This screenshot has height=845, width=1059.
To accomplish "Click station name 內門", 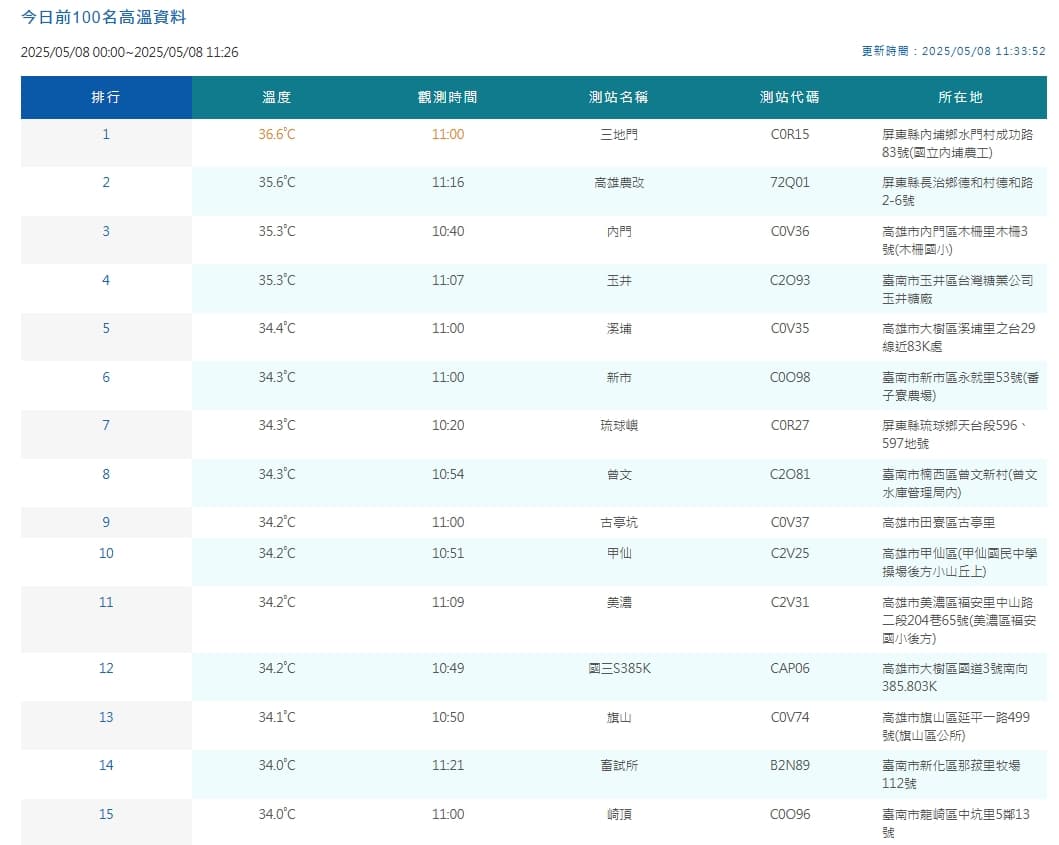I will [619, 232].
